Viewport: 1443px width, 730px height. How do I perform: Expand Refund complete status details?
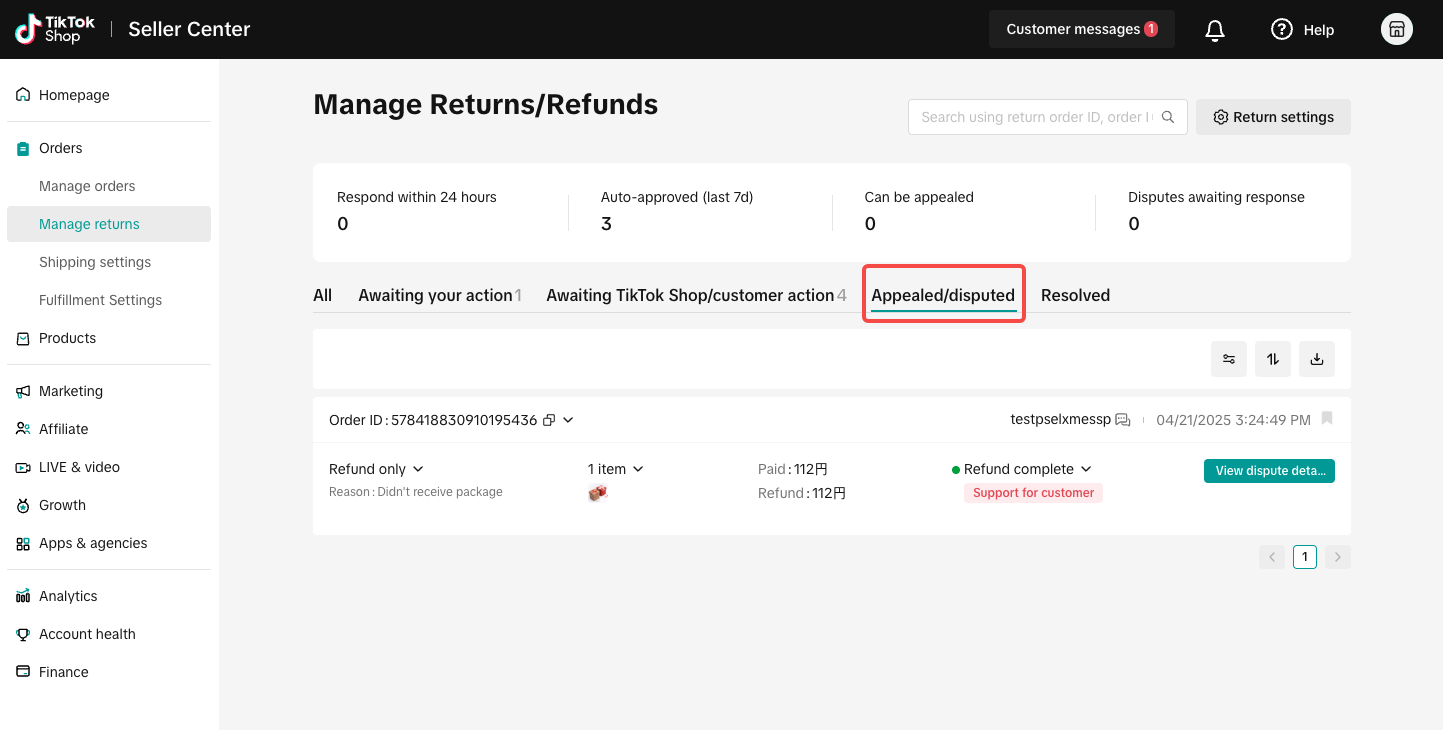[1021, 469]
